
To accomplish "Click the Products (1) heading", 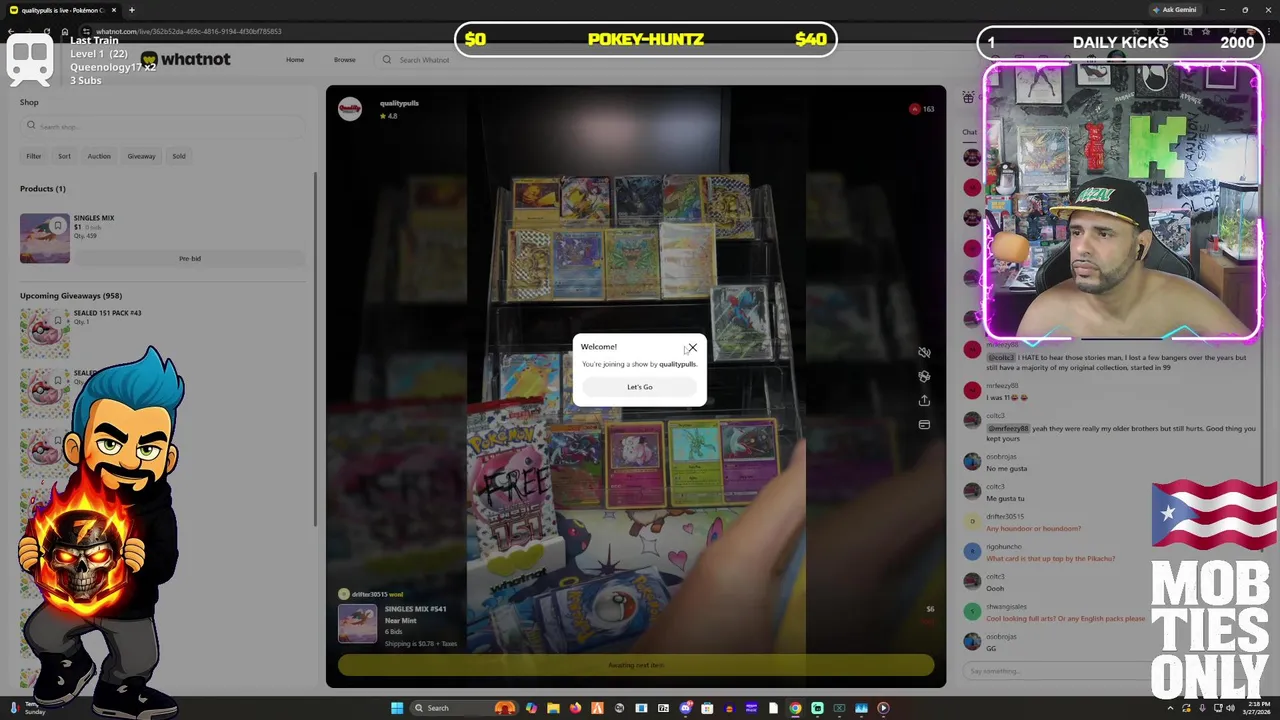I will pyautogui.click(x=43, y=189).
